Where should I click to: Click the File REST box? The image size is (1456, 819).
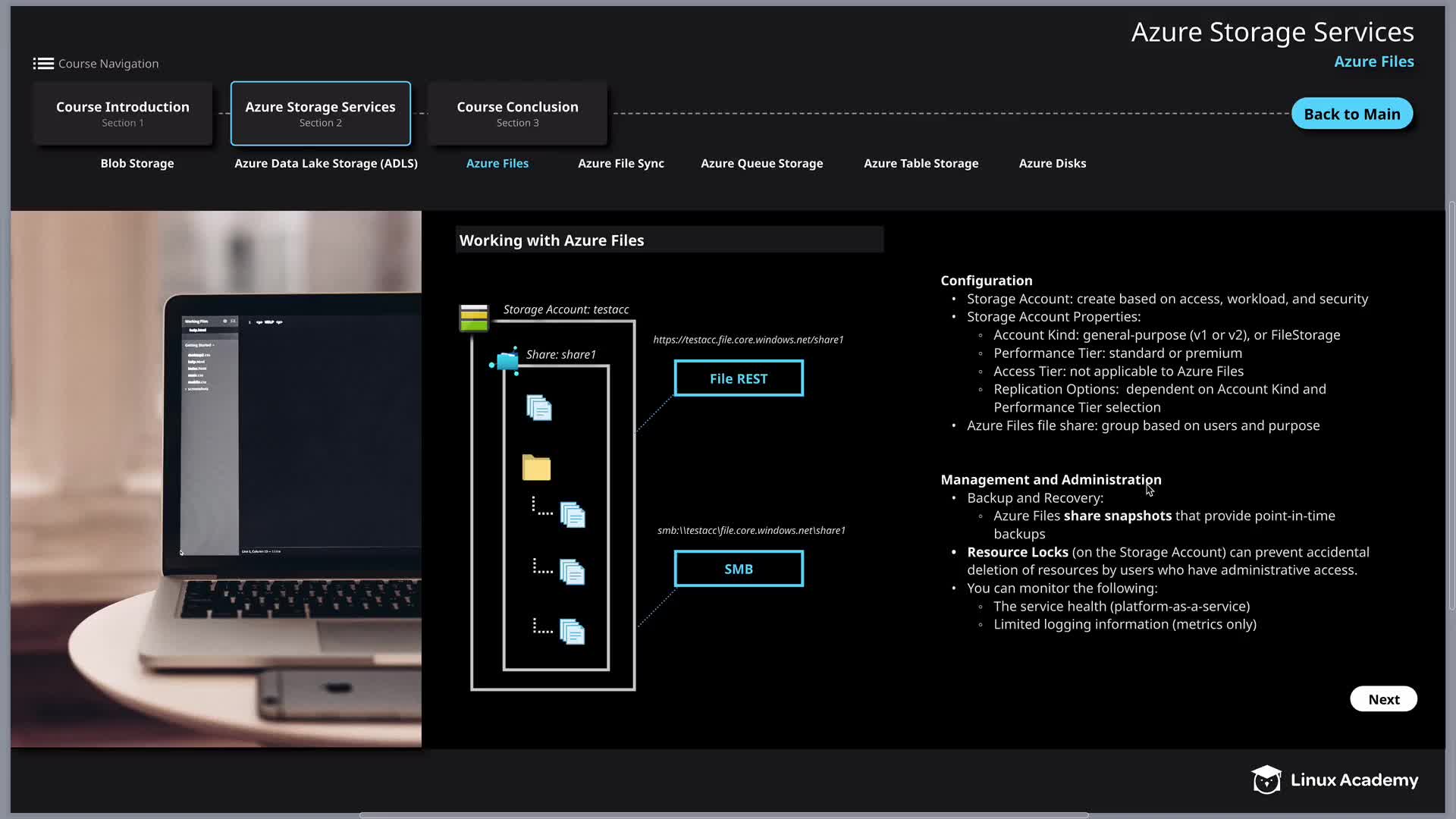[739, 378]
